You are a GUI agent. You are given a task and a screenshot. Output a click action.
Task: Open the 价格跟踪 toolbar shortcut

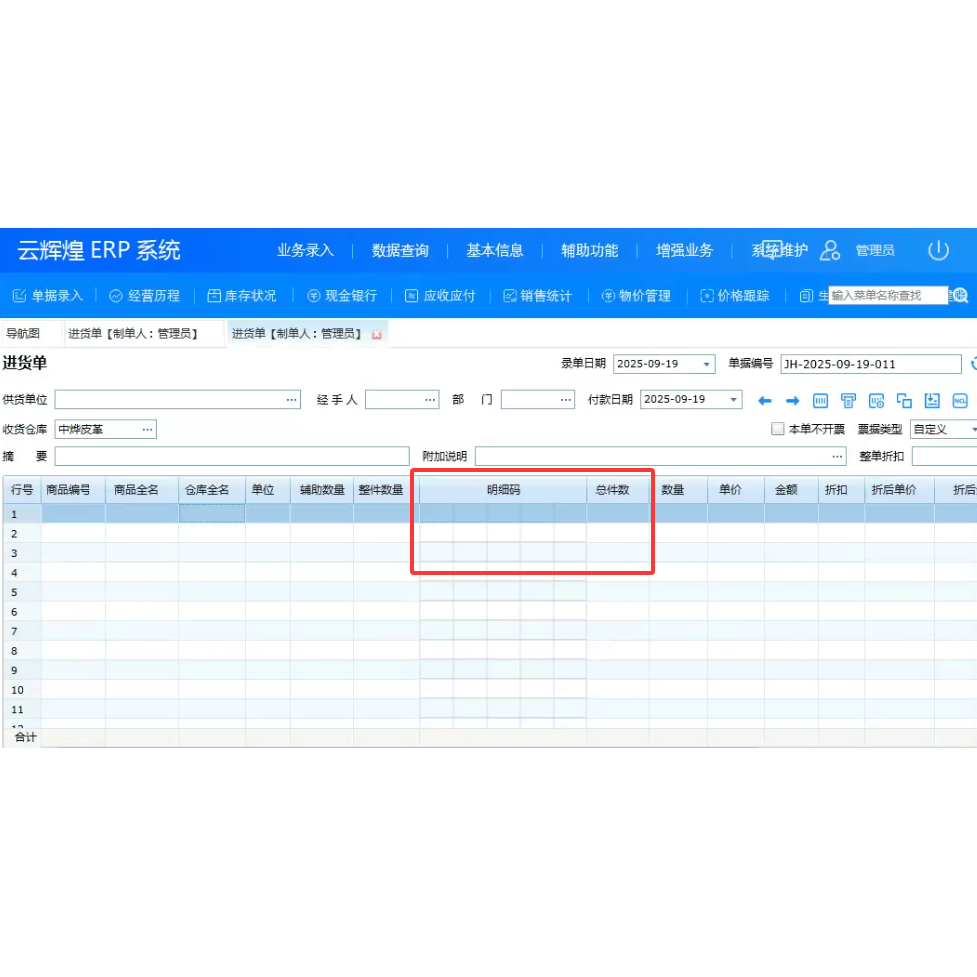pos(735,295)
